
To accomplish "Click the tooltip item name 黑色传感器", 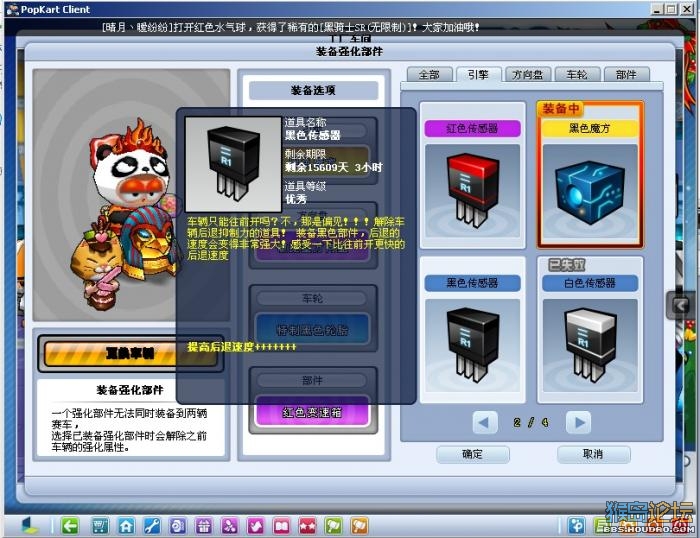I will coord(312,135).
